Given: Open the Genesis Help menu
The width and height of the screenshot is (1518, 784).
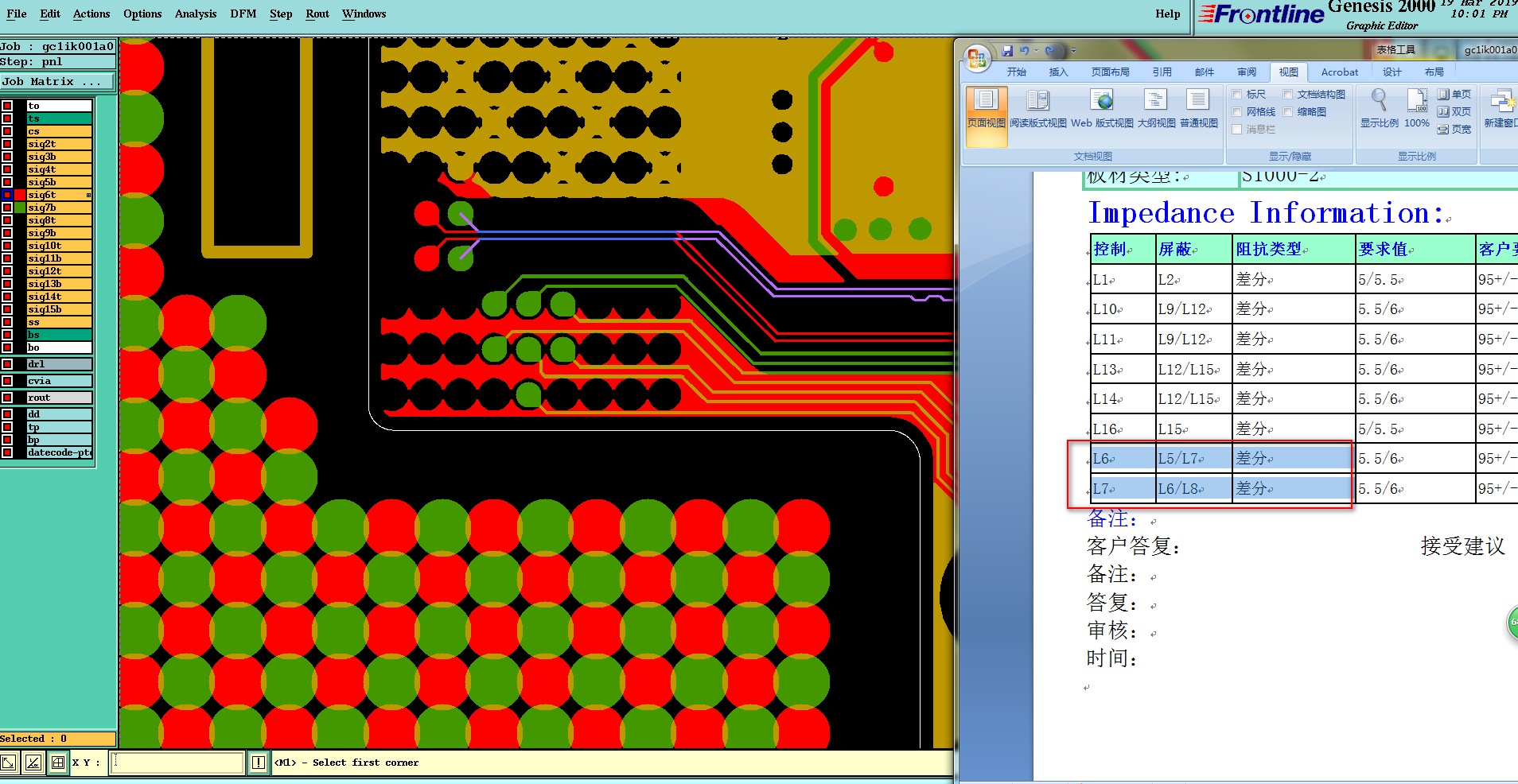Looking at the screenshot, I should (1168, 14).
